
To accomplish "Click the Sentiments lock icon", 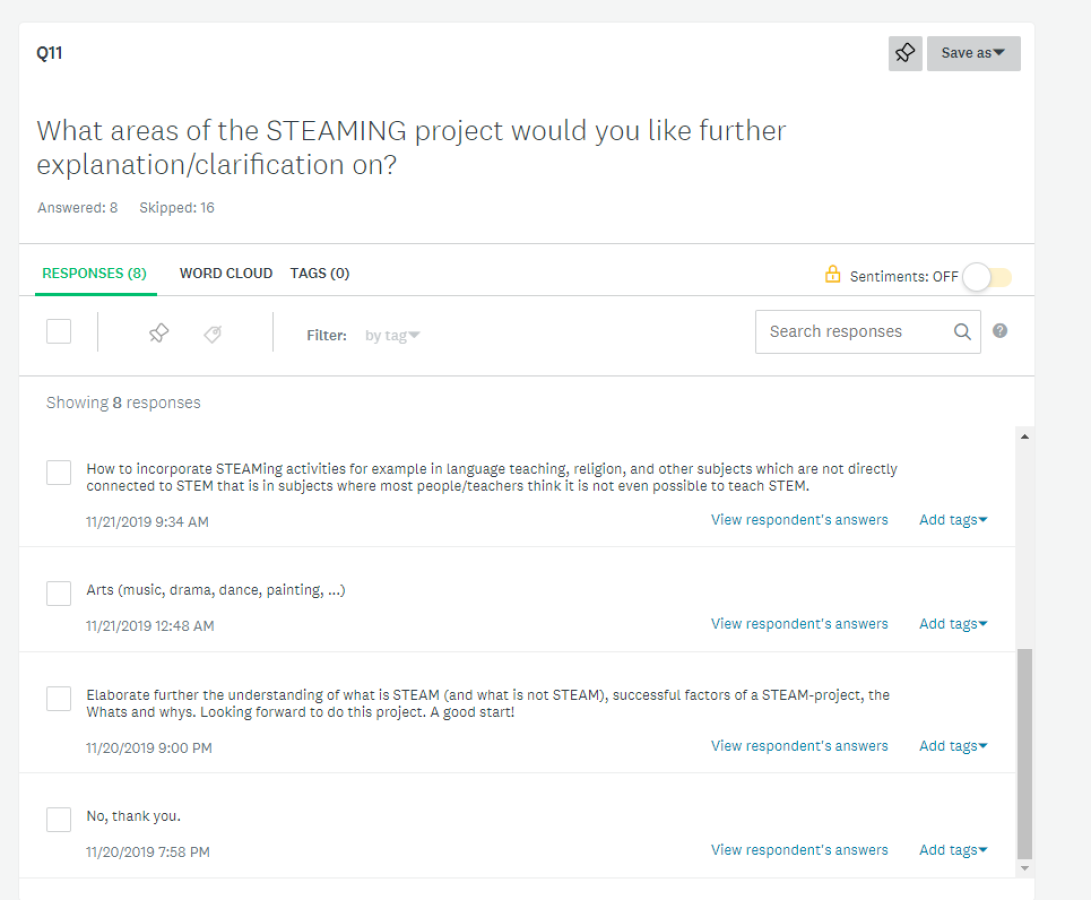I will (x=832, y=274).
